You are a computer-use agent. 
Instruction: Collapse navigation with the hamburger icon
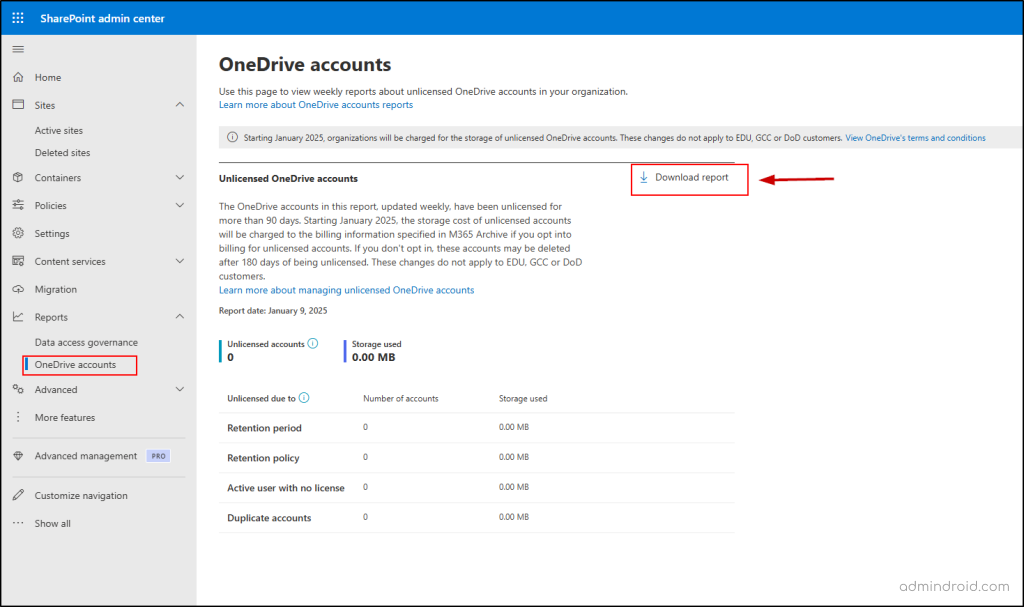pyautogui.click(x=18, y=49)
